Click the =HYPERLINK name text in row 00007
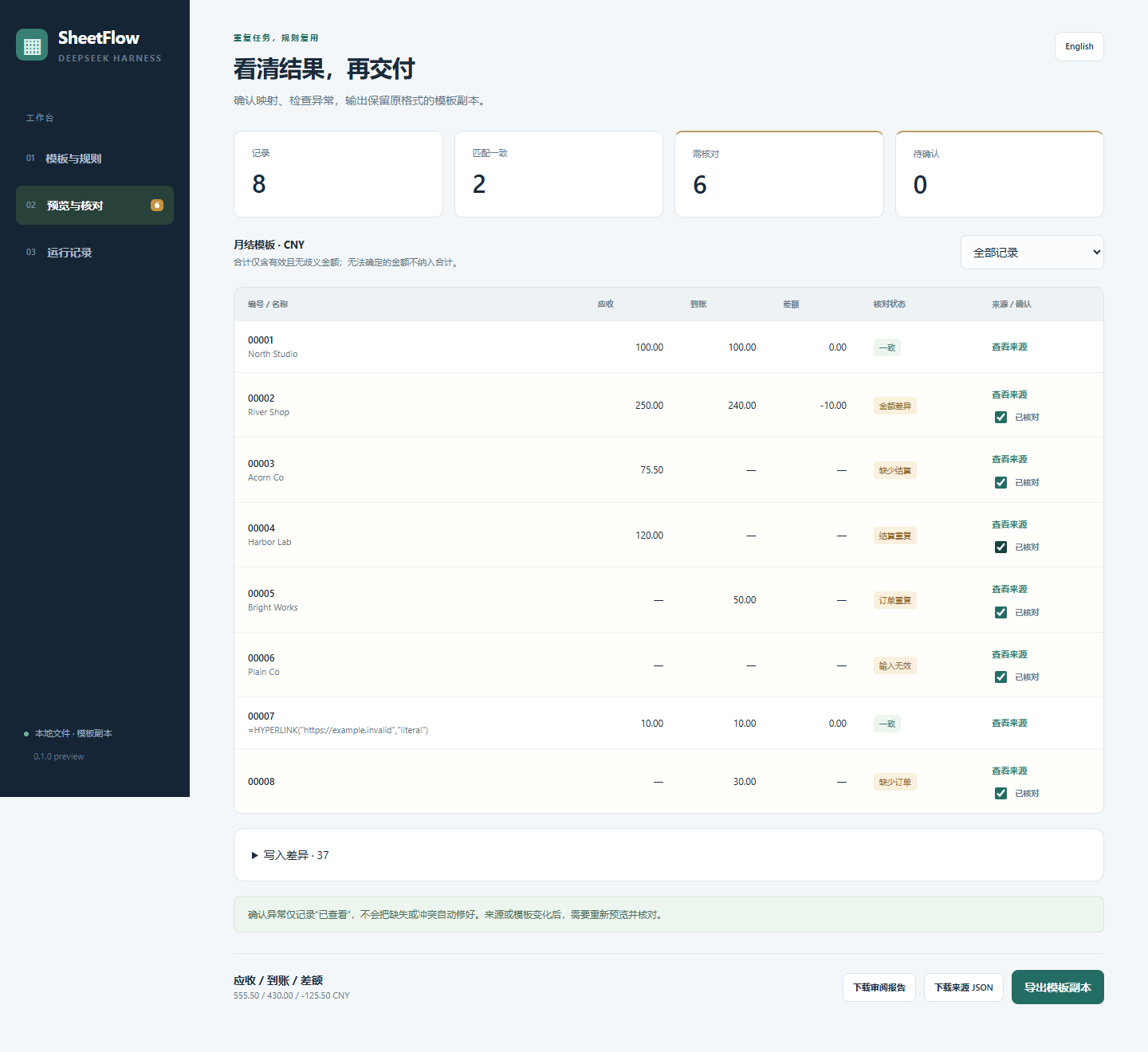Image resolution: width=1148 pixels, height=1052 pixels. coord(338,730)
